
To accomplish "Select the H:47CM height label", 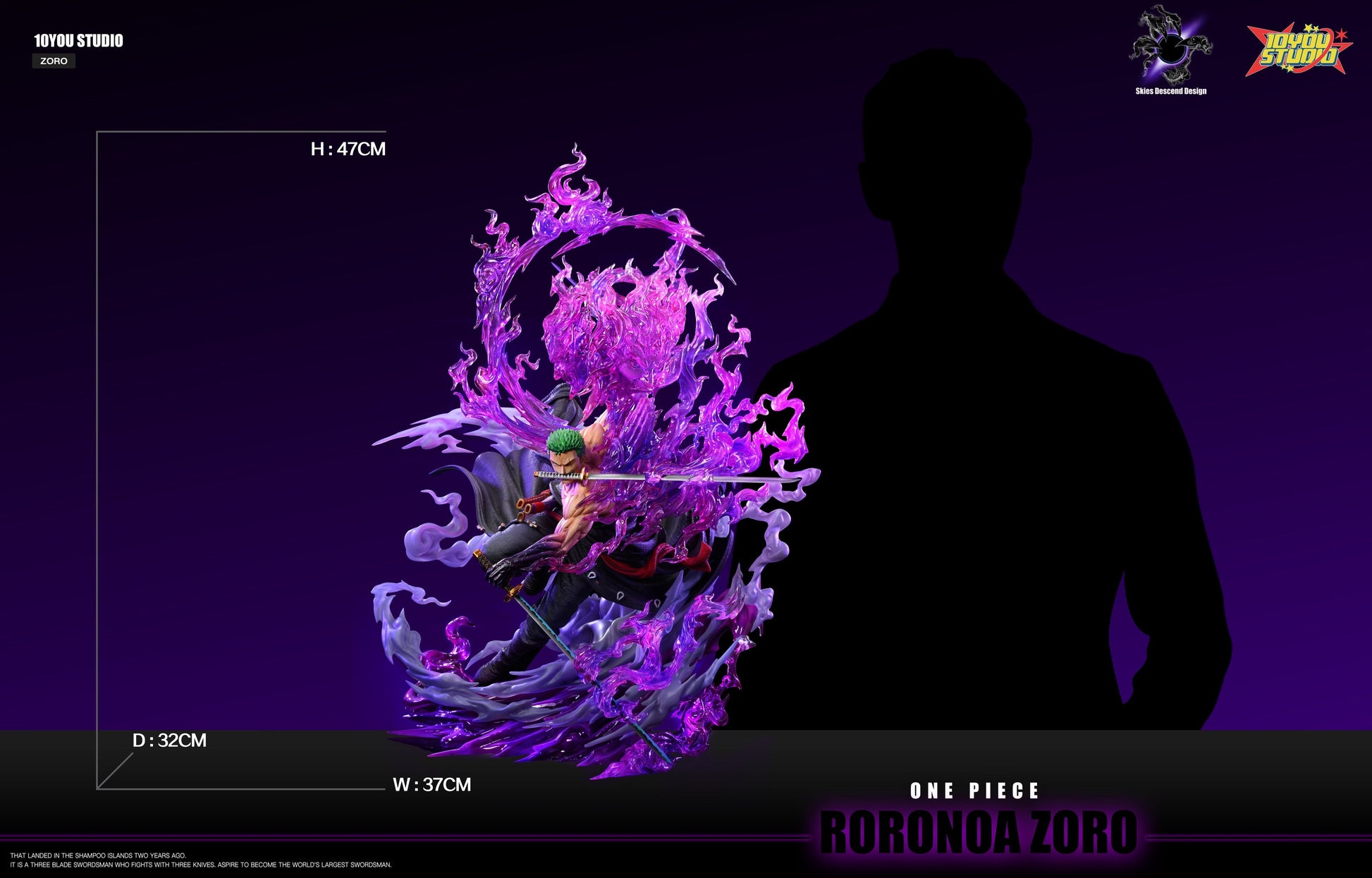I will tap(348, 149).
